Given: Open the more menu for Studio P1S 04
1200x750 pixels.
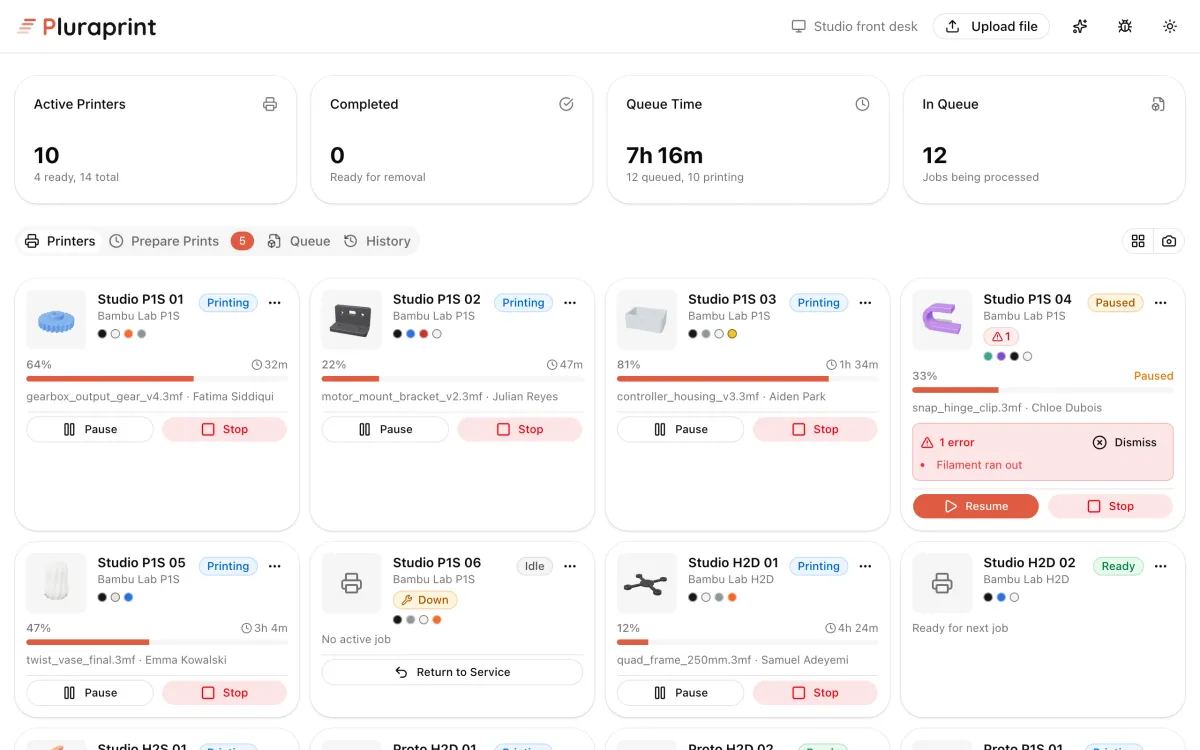Looking at the screenshot, I should coord(1161,302).
